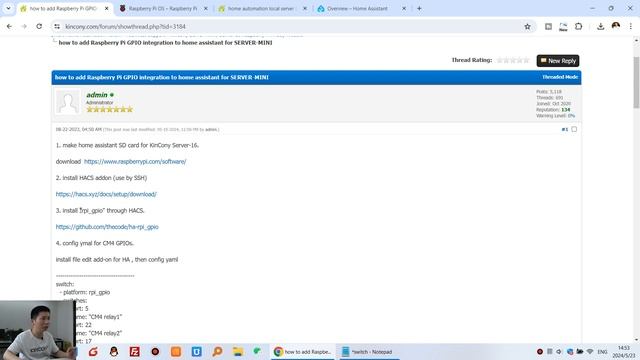640x360 pixels.
Task: Open the Chrome three-dot menu
Action: coord(631,27)
